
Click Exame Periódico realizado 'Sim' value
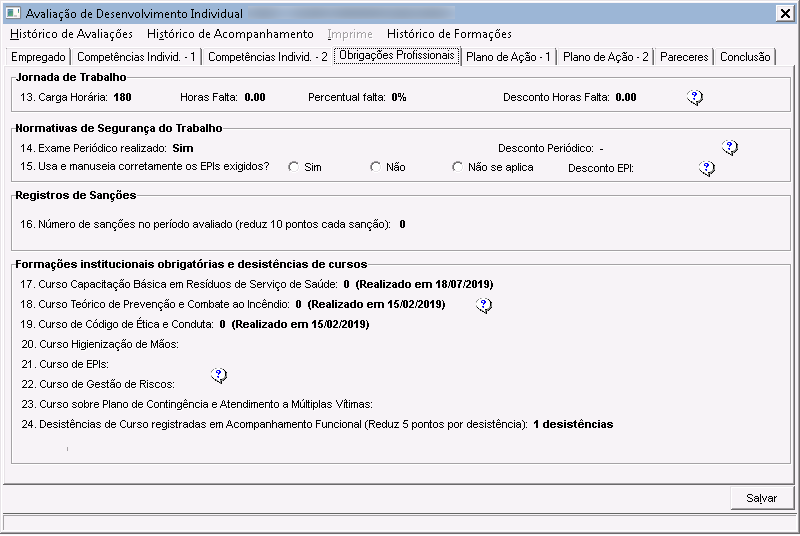tap(183, 148)
